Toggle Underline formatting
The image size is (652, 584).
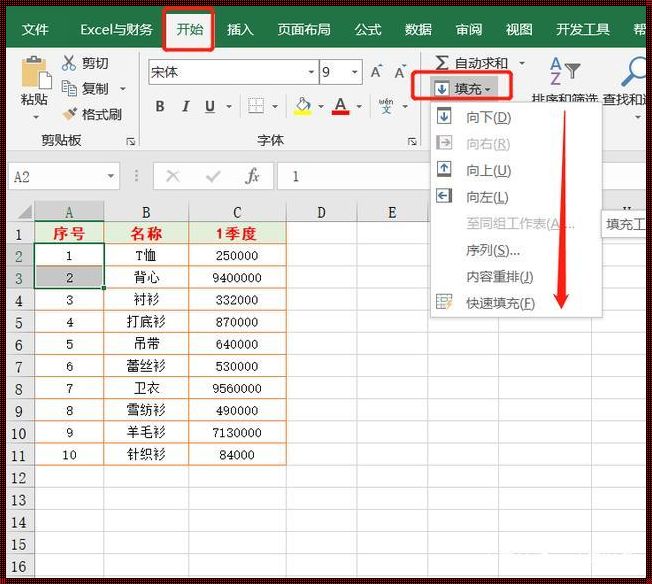coord(210,106)
